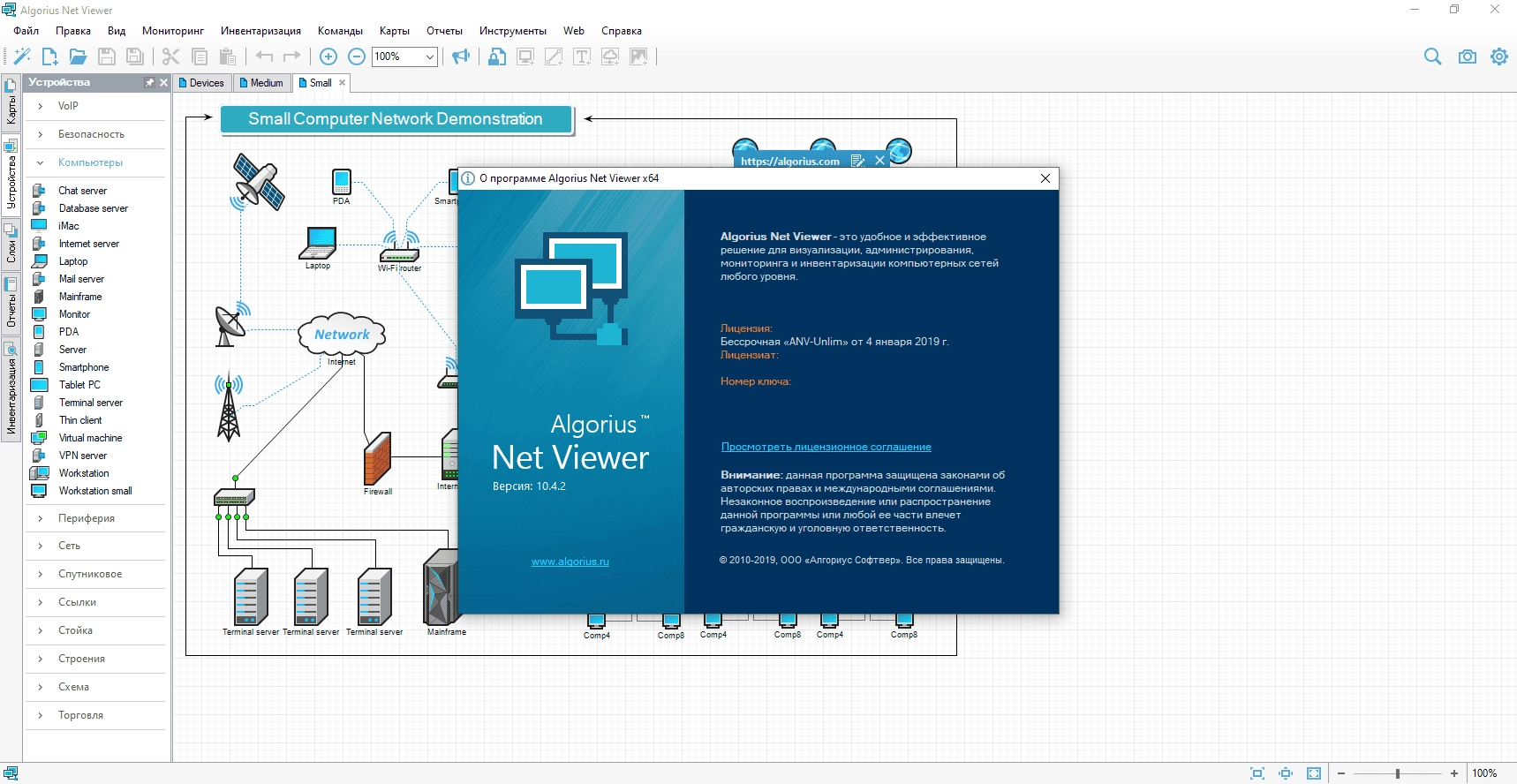
Task: Redo the last undone action
Action: tap(292, 57)
